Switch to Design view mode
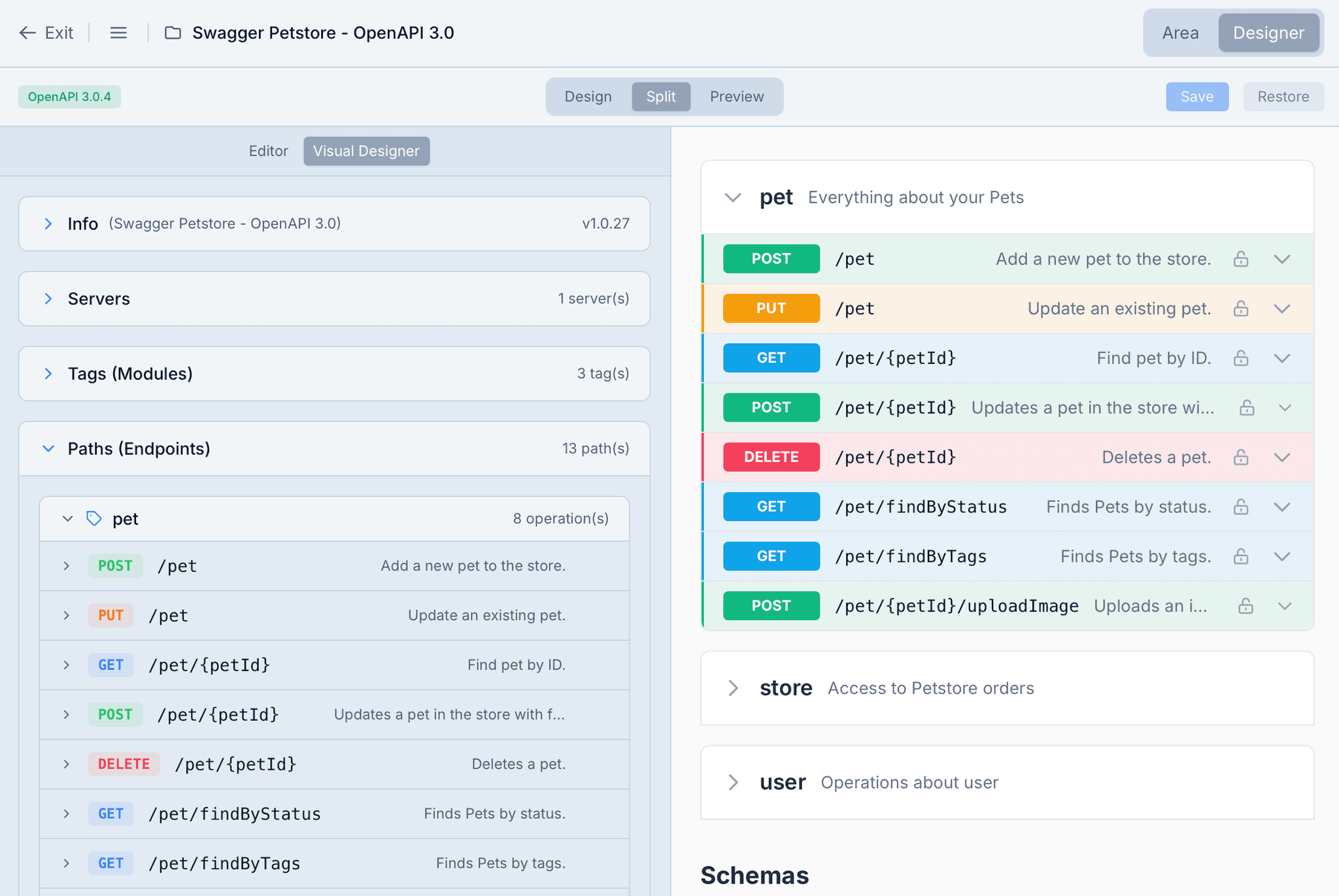 [x=588, y=97]
